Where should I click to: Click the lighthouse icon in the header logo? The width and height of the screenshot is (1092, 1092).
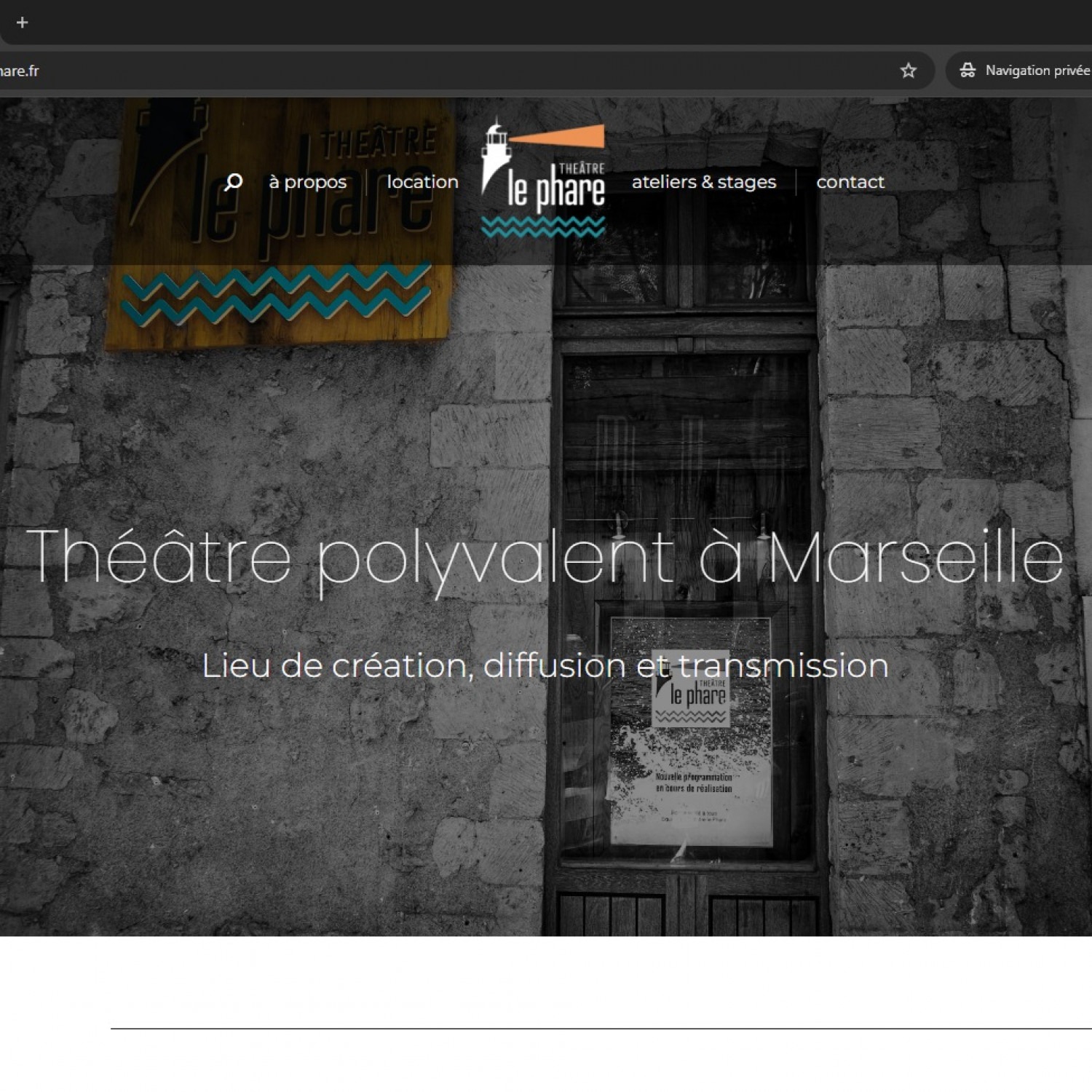point(495,153)
